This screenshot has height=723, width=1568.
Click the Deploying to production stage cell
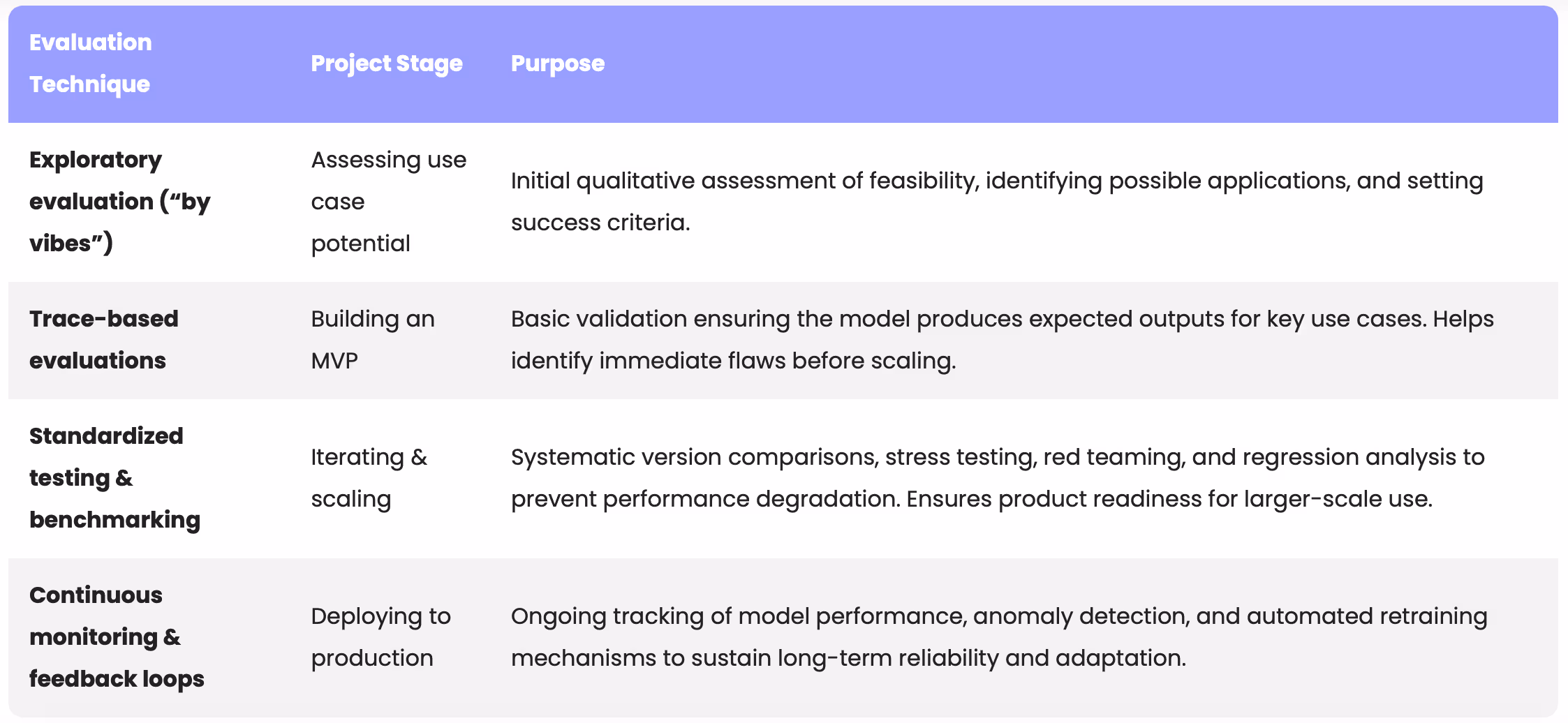pyautogui.click(x=381, y=637)
